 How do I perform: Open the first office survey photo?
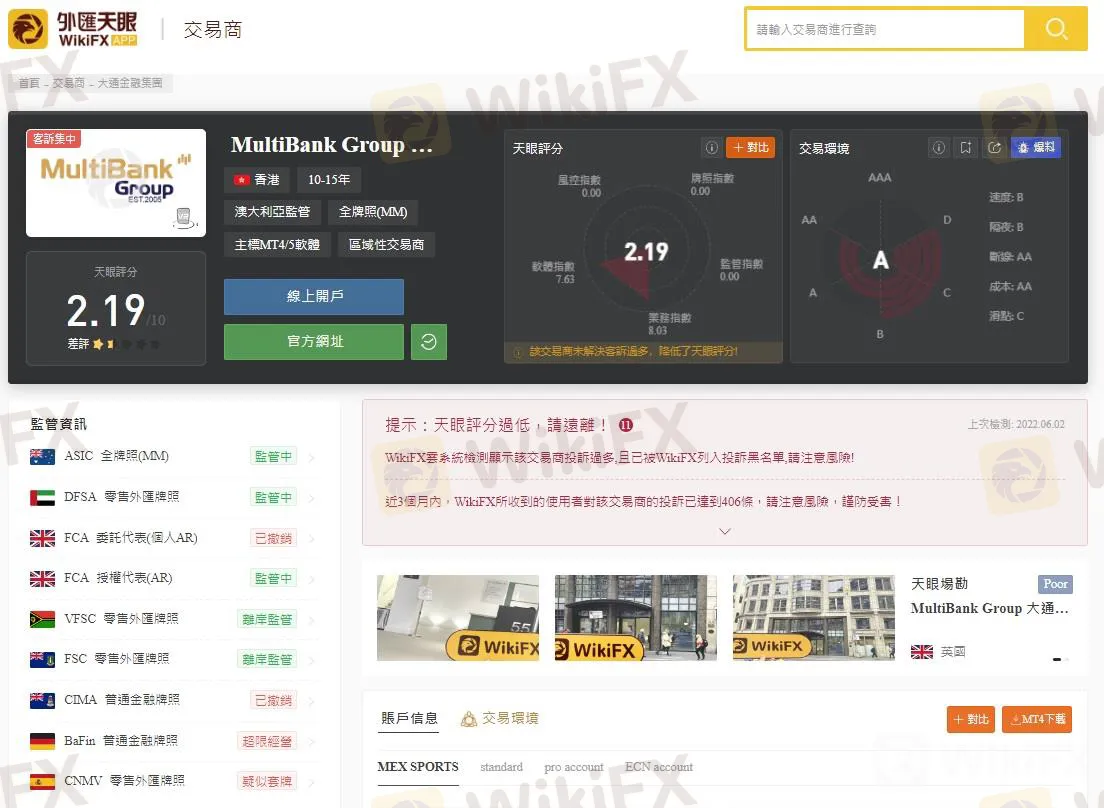pos(458,618)
